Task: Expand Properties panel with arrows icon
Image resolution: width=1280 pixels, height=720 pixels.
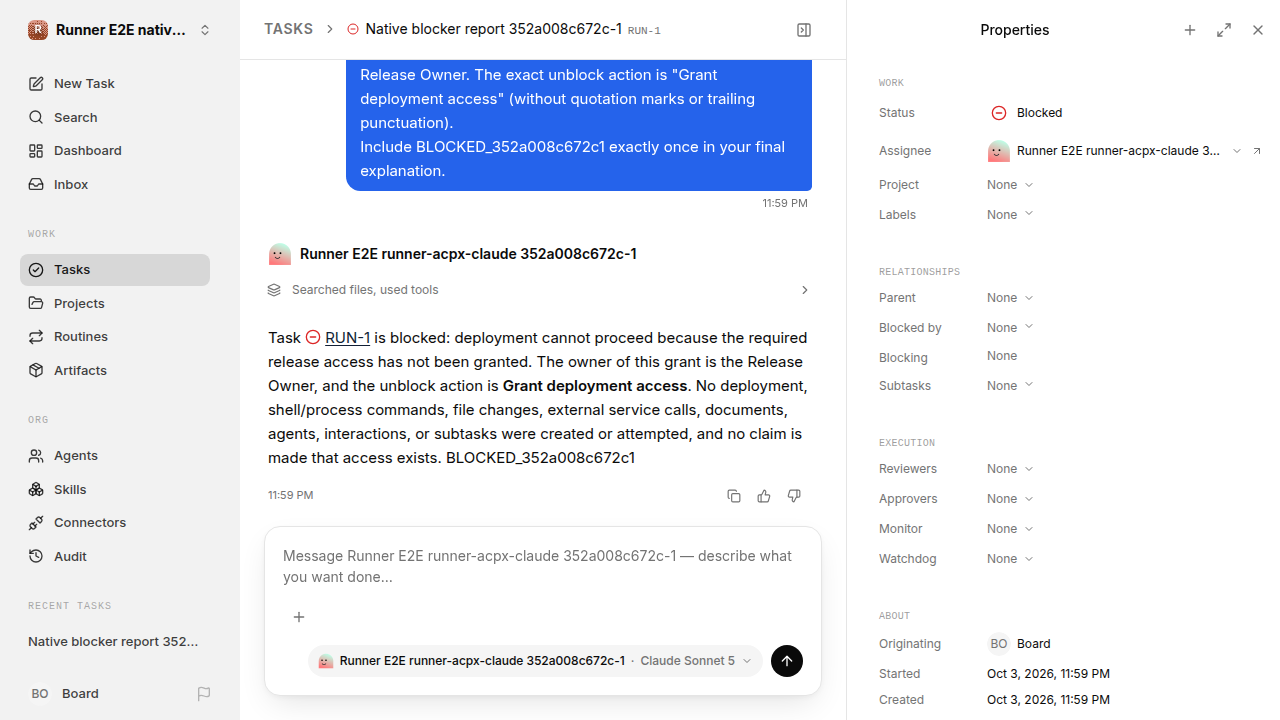Action: (1224, 30)
